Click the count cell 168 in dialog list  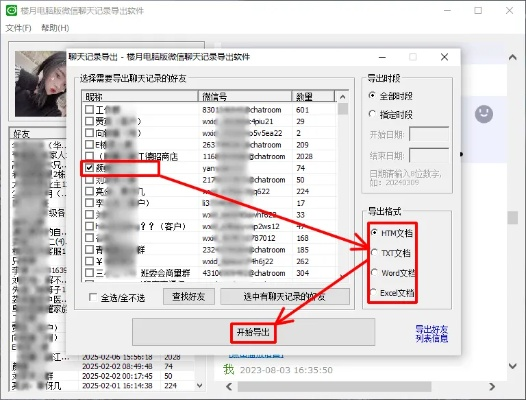[302, 238]
